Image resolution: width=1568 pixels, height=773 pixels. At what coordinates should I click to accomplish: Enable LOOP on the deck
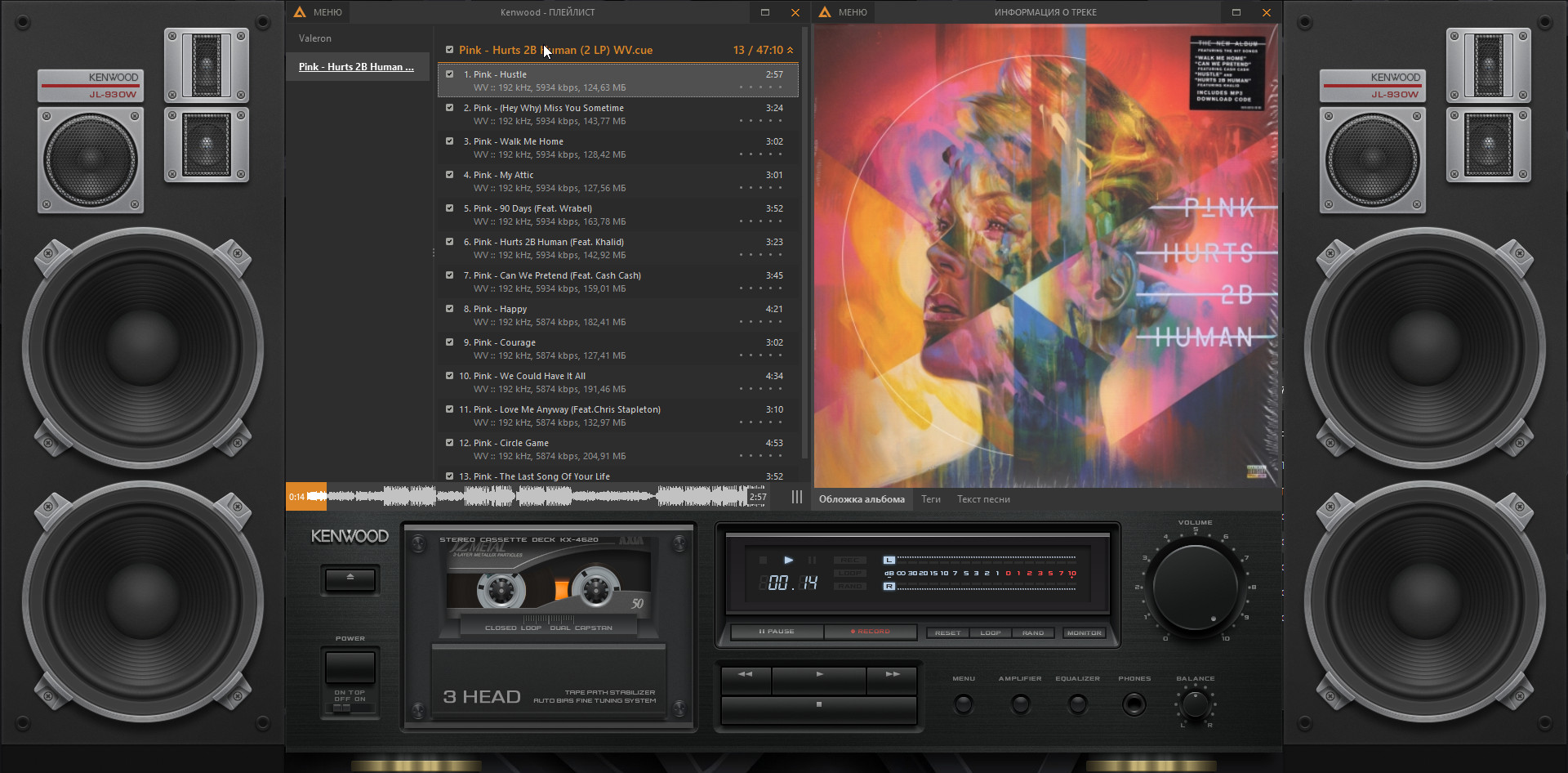(x=991, y=633)
